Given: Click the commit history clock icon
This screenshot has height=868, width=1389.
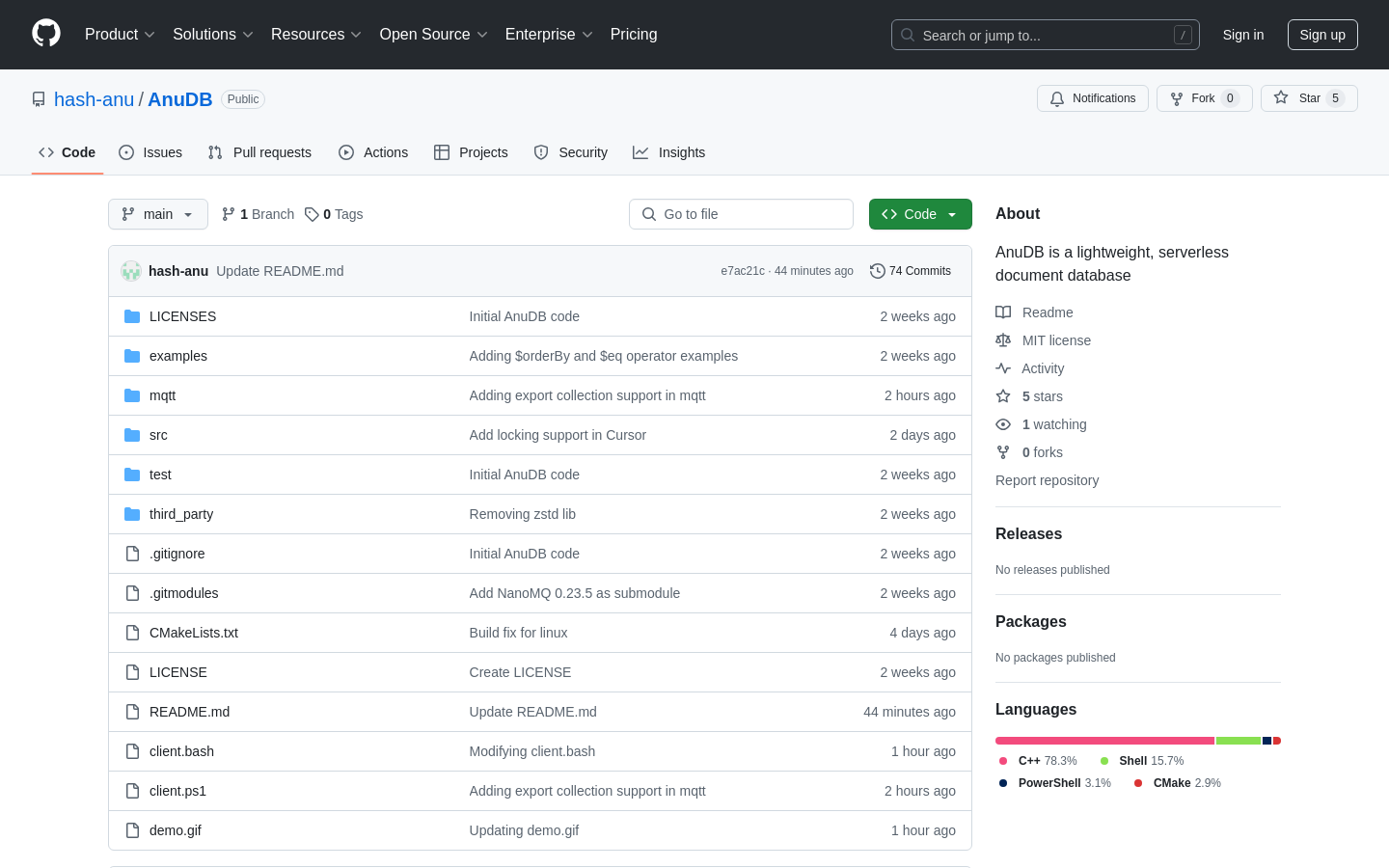Looking at the screenshot, I should (877, 271).
